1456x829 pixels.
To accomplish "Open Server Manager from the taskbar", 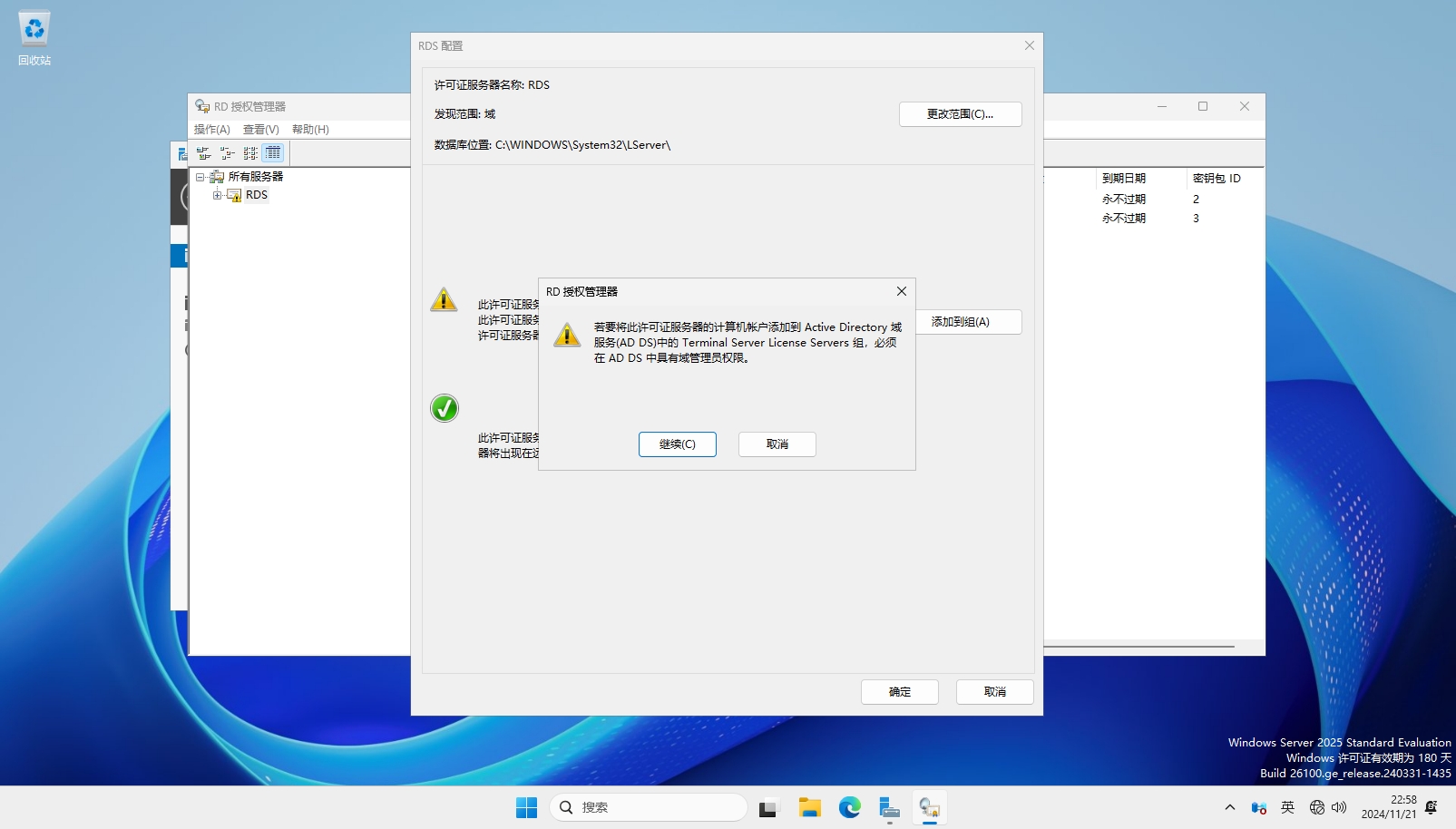I will 889,807.
